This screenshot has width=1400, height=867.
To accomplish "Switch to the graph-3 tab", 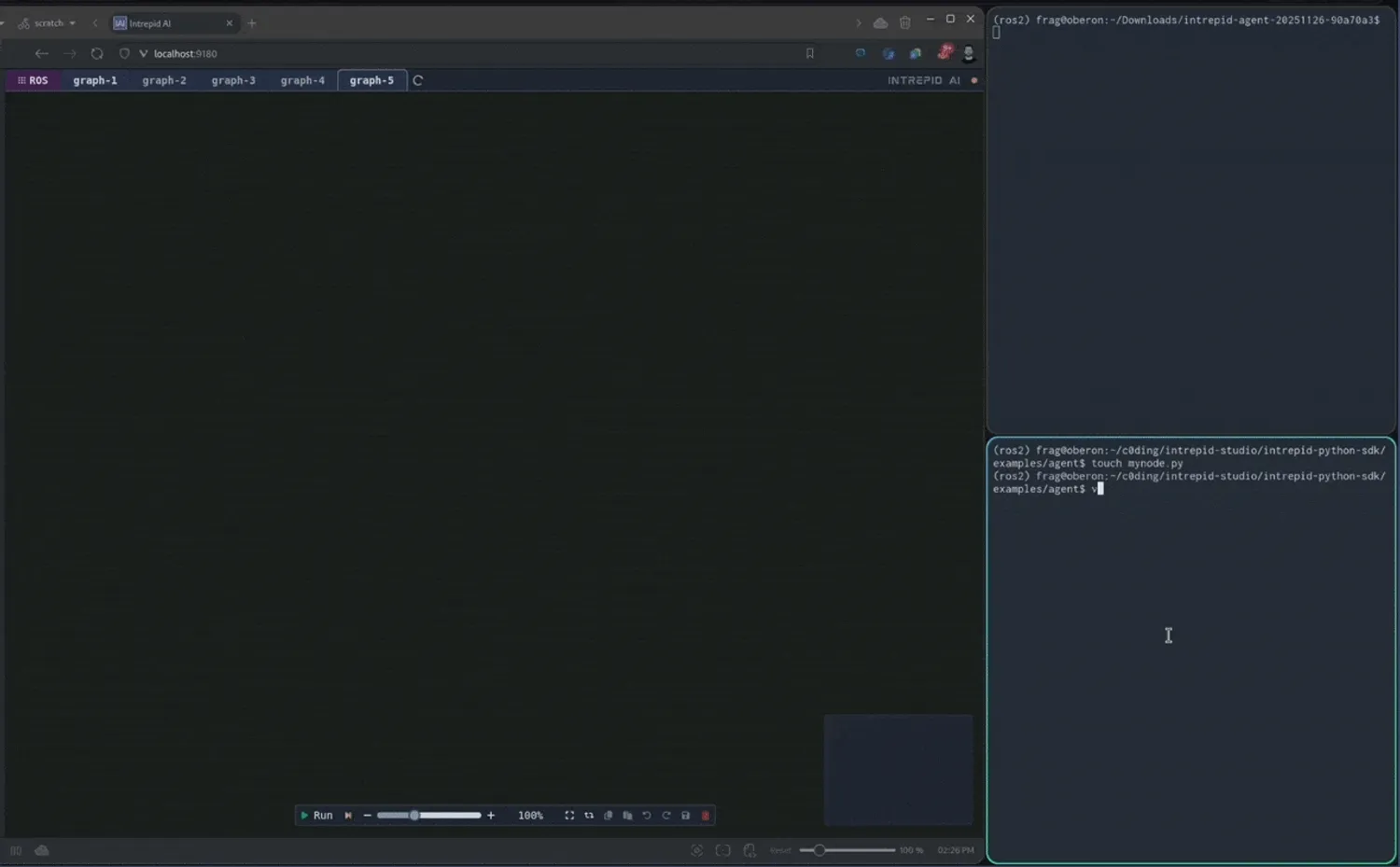I will (x=233, y=81).
